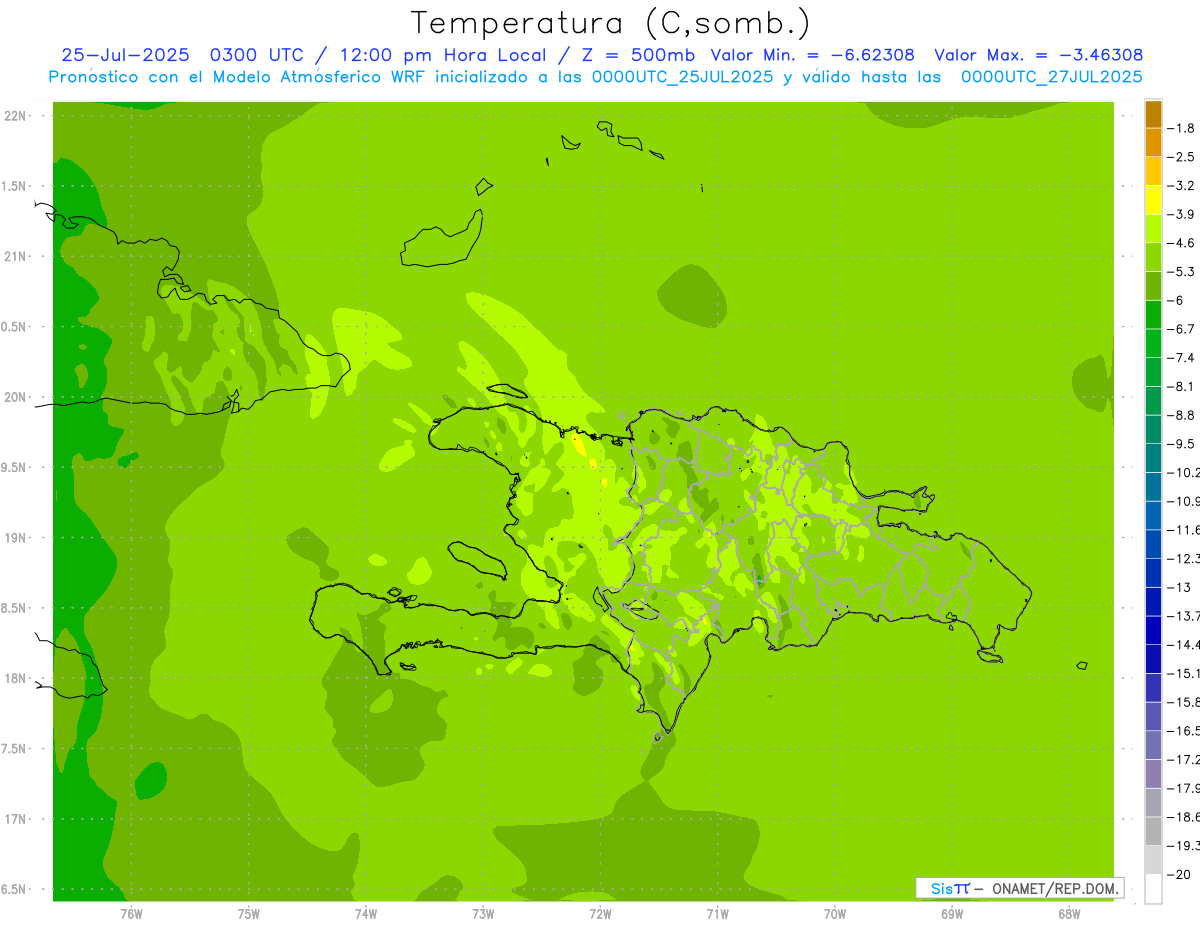Click the "72W" longitude label
This screenshot has width=1200, height=927.
click(600, 914)
